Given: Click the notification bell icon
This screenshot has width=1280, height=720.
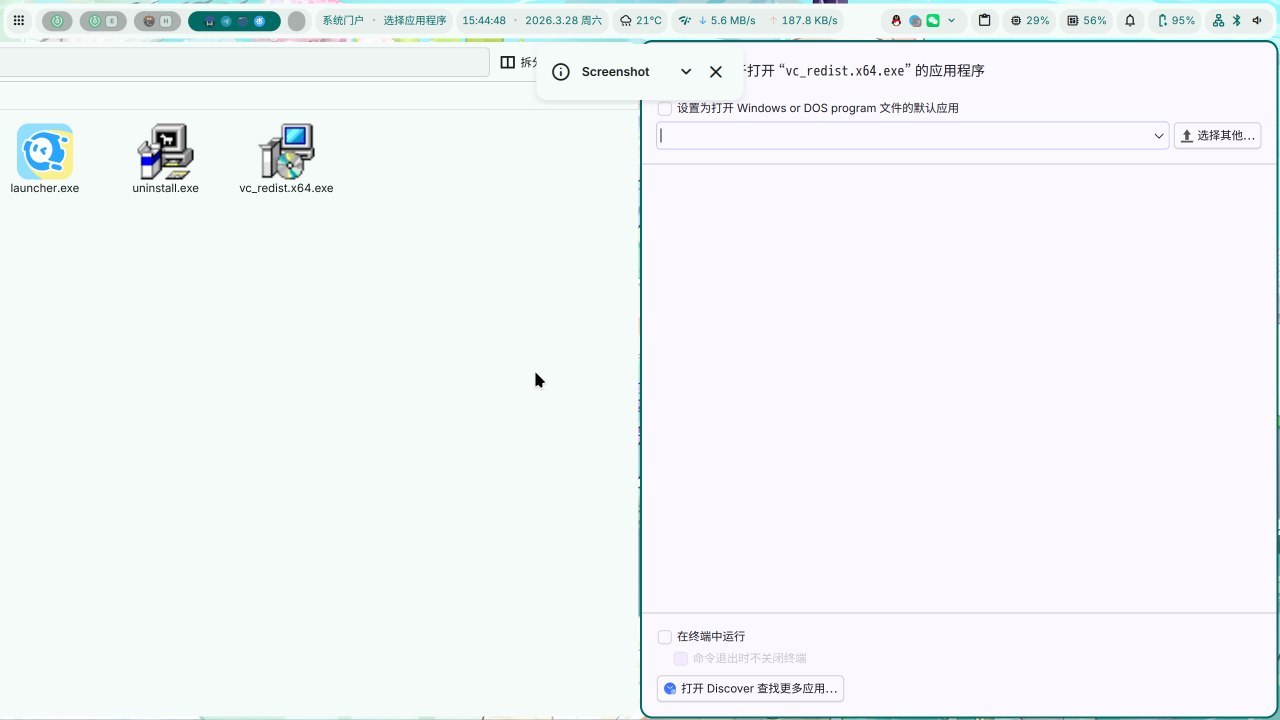Looking at the screenshot, I should coord(1130,20).
